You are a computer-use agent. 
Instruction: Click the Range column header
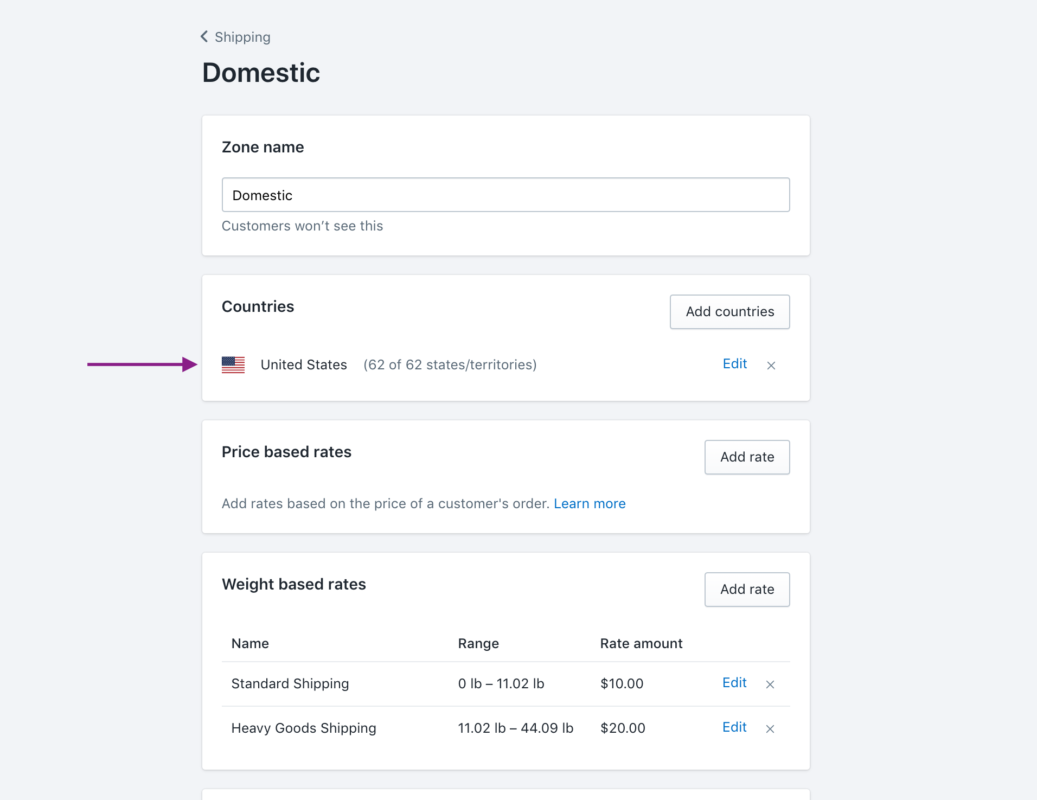click(478, 644)
